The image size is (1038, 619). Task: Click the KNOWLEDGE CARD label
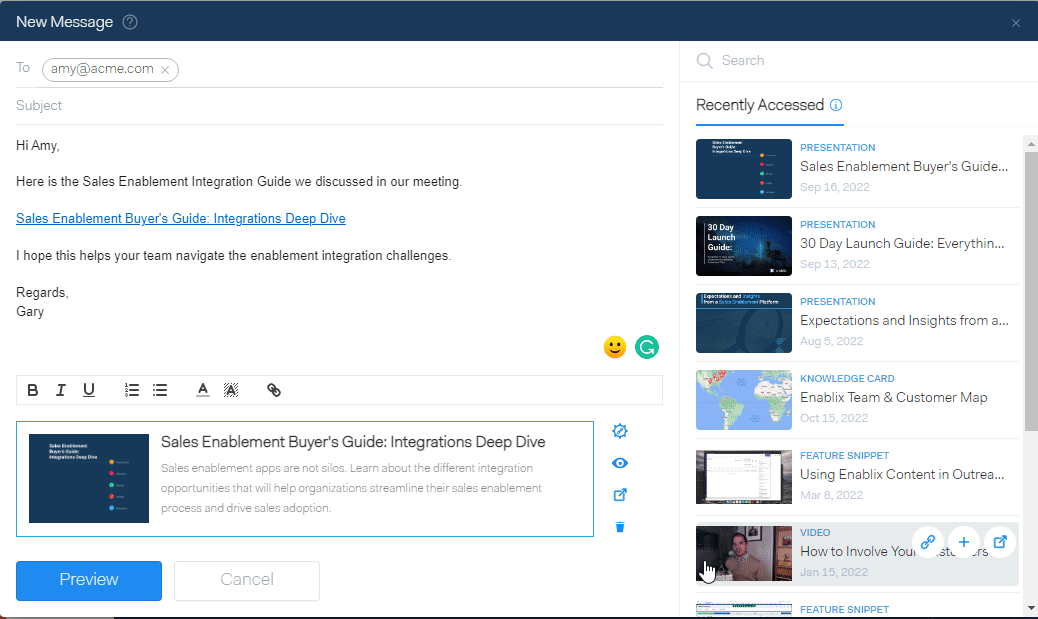click(847, 379)
